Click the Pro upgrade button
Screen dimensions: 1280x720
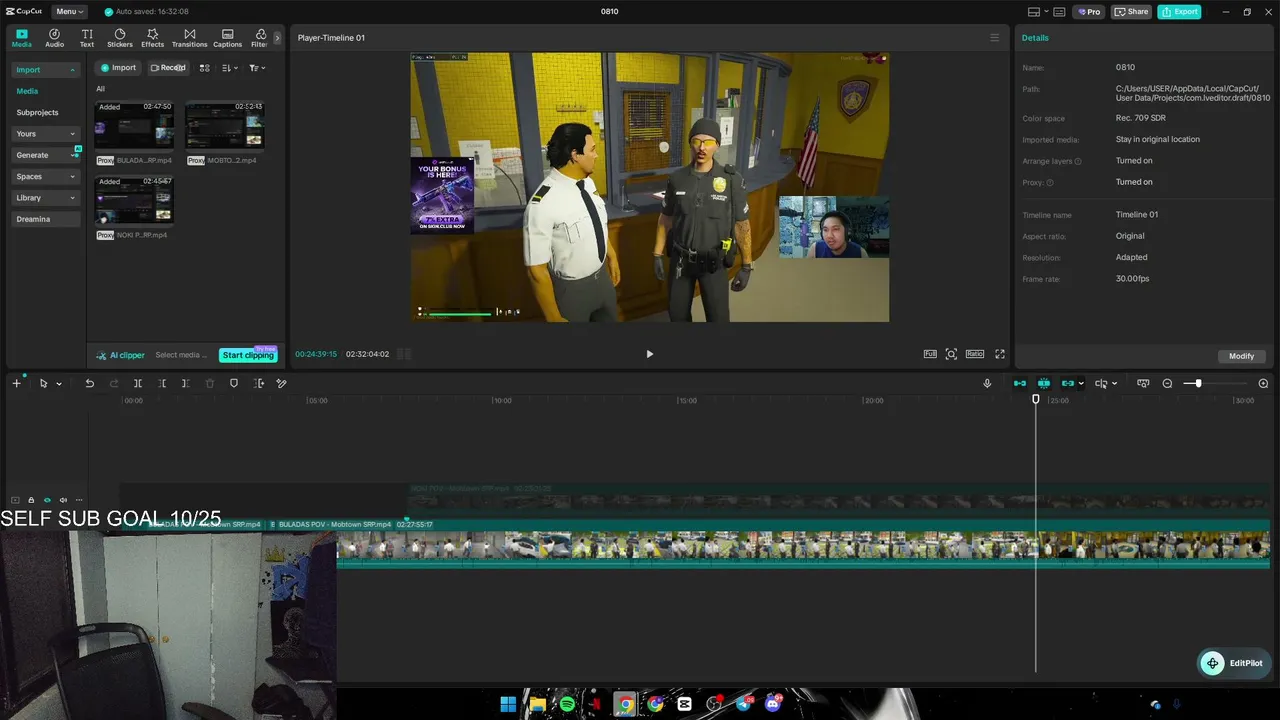tap(1088, 12)
